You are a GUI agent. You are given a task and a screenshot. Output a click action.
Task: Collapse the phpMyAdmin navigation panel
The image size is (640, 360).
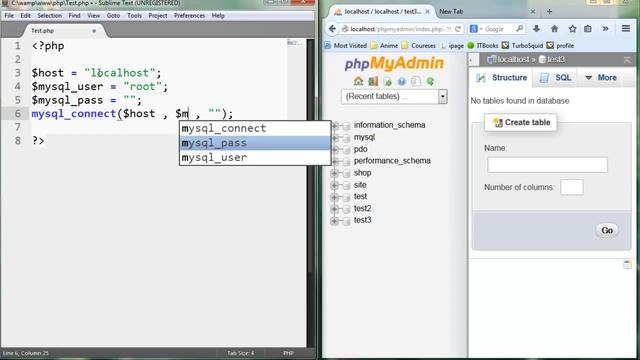coord(473,60)
